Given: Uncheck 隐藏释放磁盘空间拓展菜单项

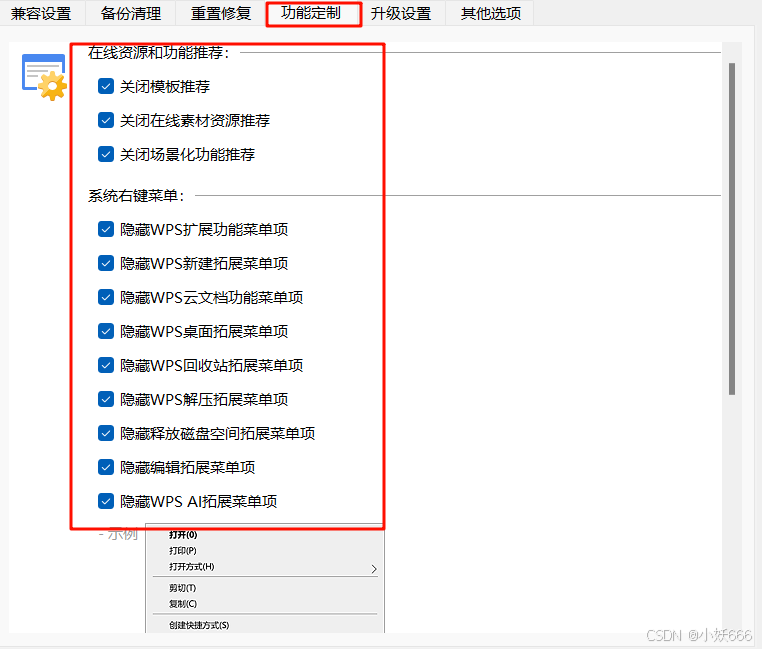Looking at the screenshot, I should tap(106, 433).
